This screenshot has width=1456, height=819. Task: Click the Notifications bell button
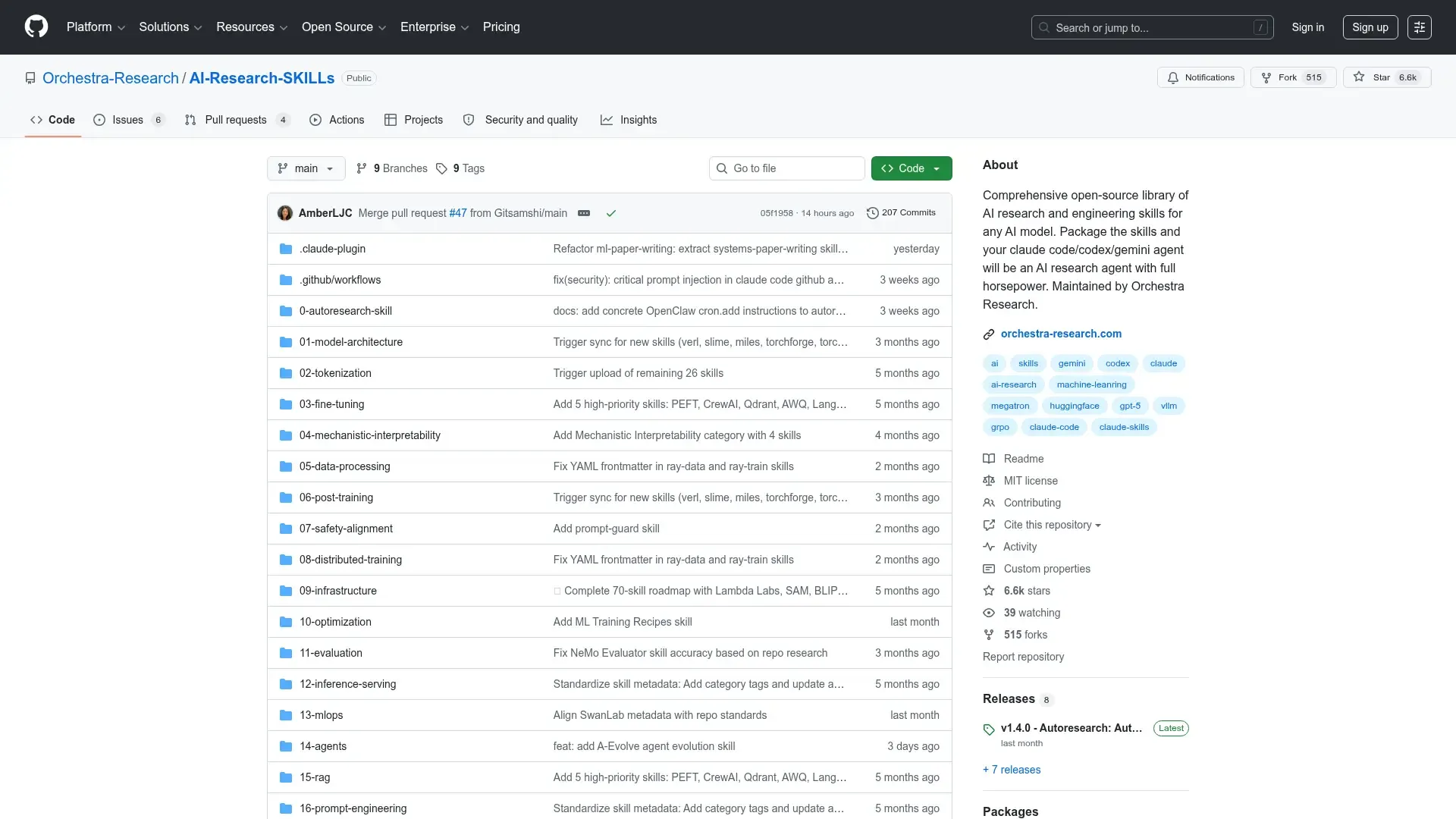(x=1200, y=77)
